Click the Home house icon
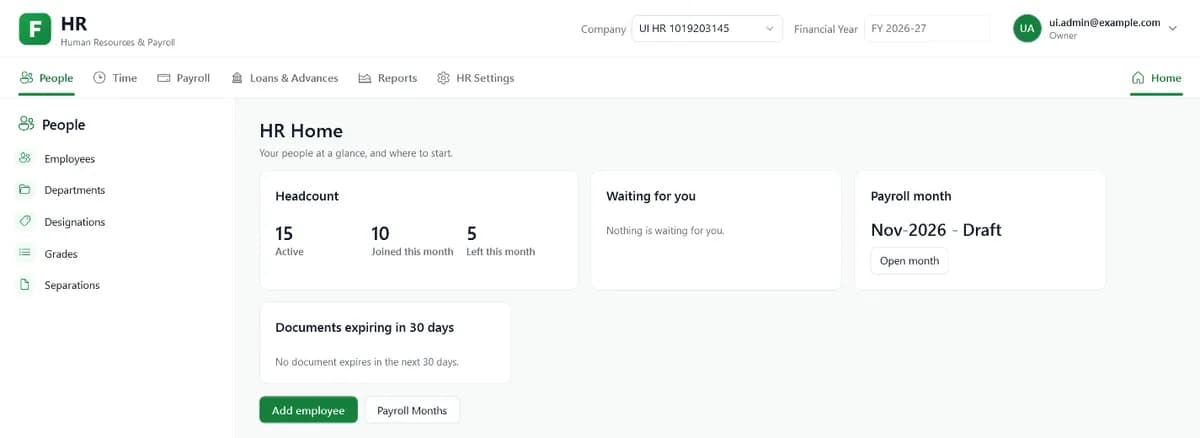This screenshot has height=438, width=1200. point(1137,78)
